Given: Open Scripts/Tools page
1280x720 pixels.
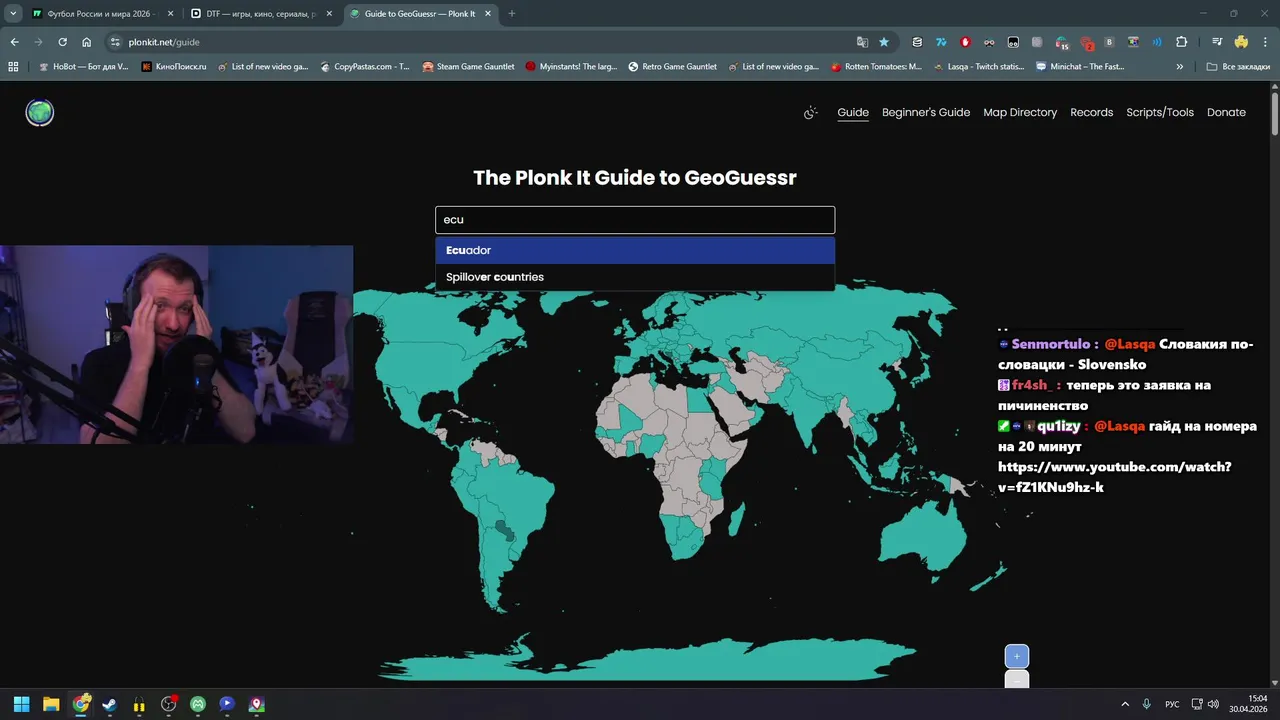Looking at the screenshot, I should coord(1160,113).
